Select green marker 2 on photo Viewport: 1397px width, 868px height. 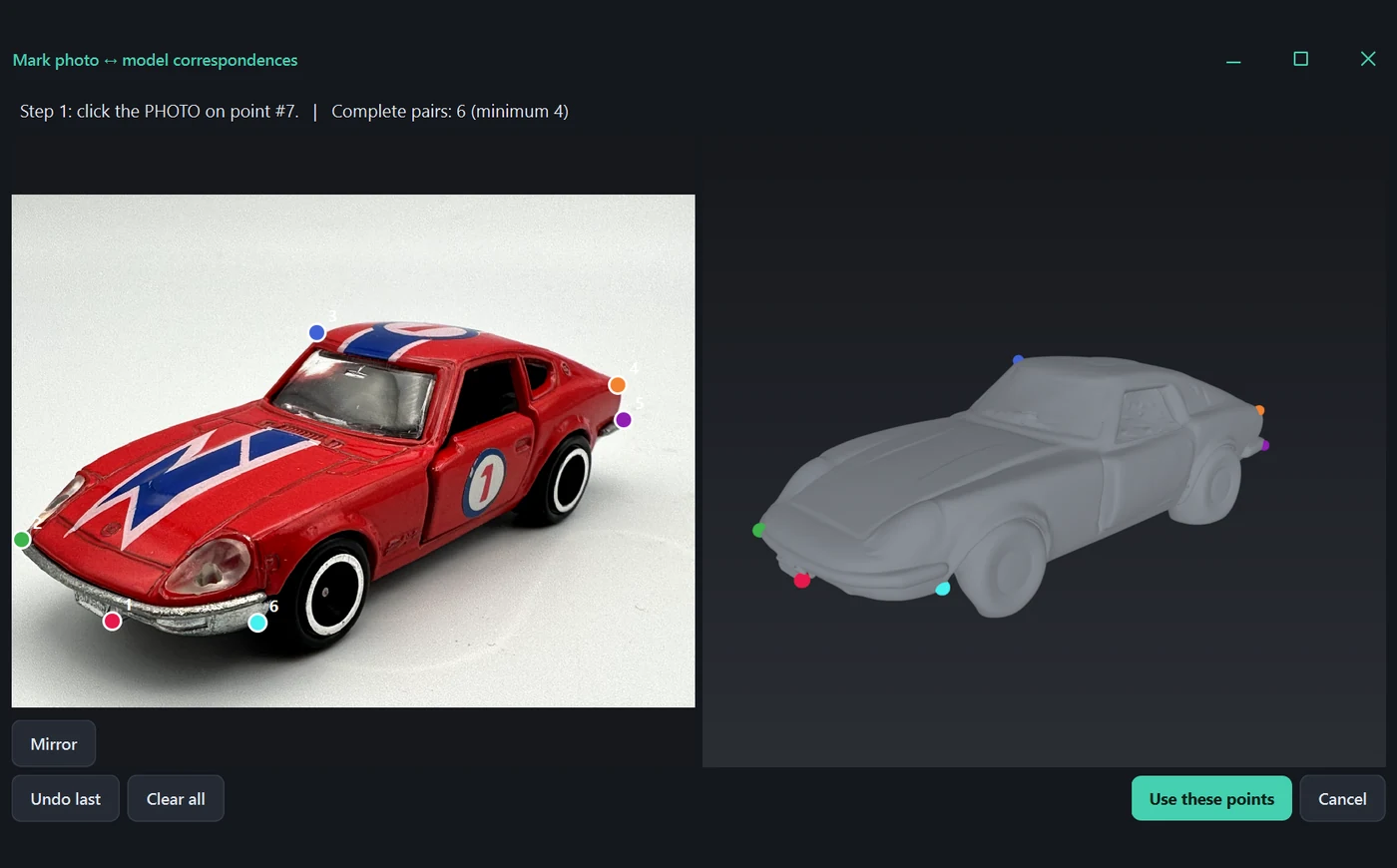(x=22, y=540)
